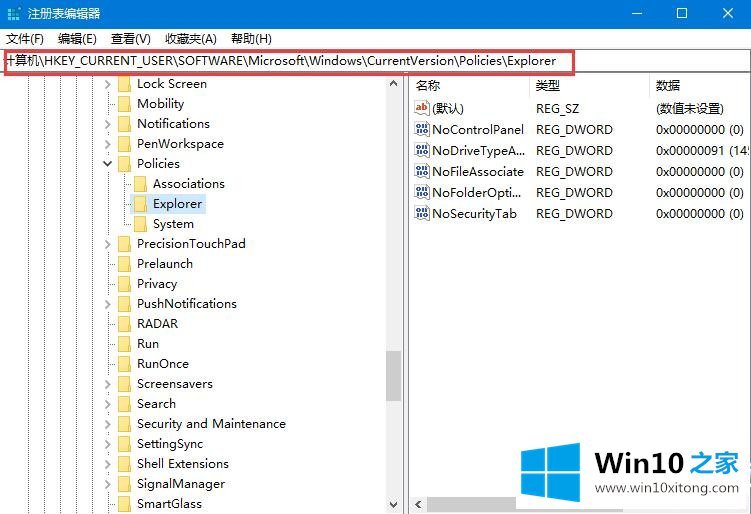
Task: Collapse the Policies tree node
Action: pyautogui.click(x=108, y=164)
